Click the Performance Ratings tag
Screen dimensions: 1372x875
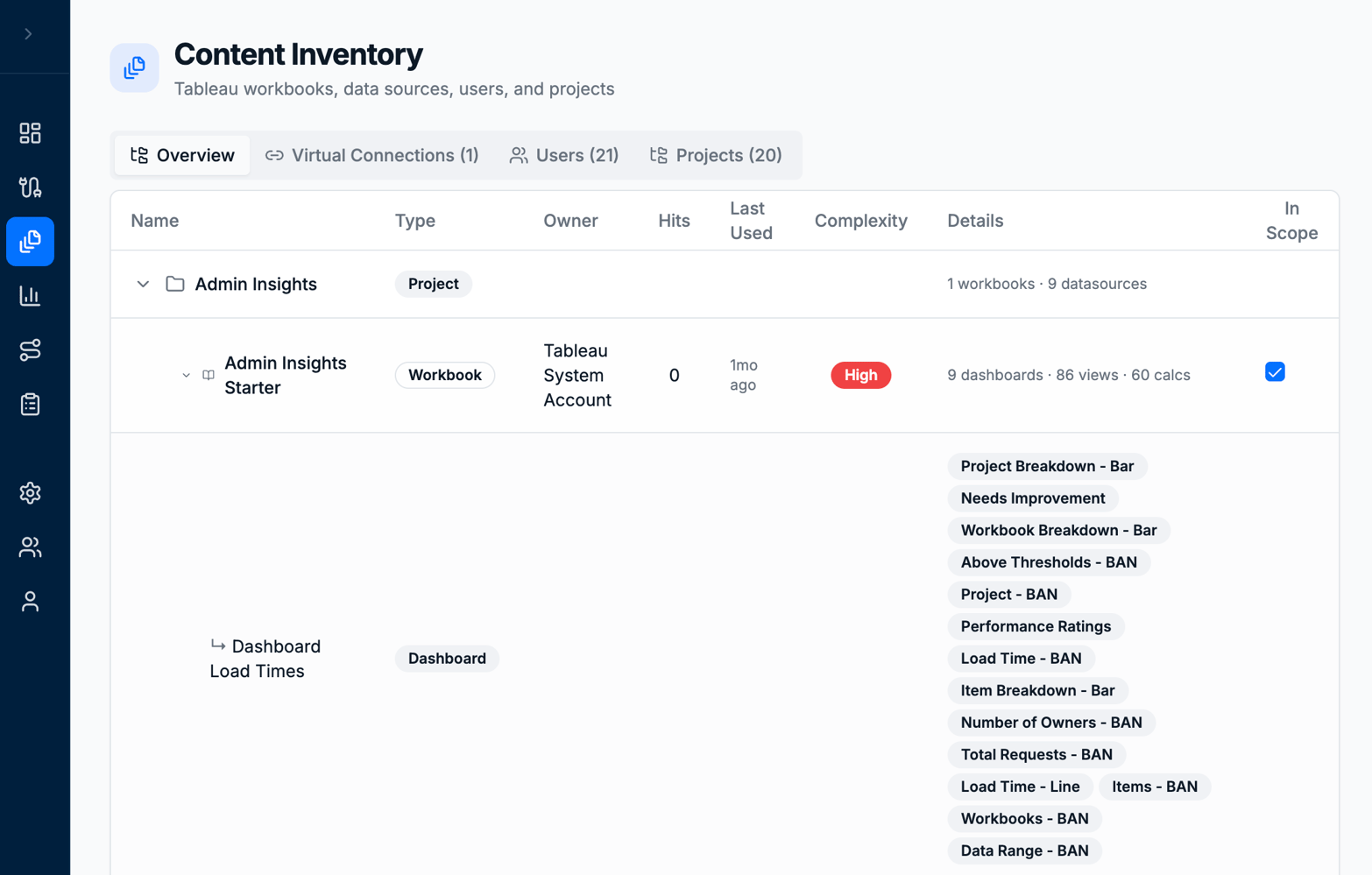click(1036, 626)
